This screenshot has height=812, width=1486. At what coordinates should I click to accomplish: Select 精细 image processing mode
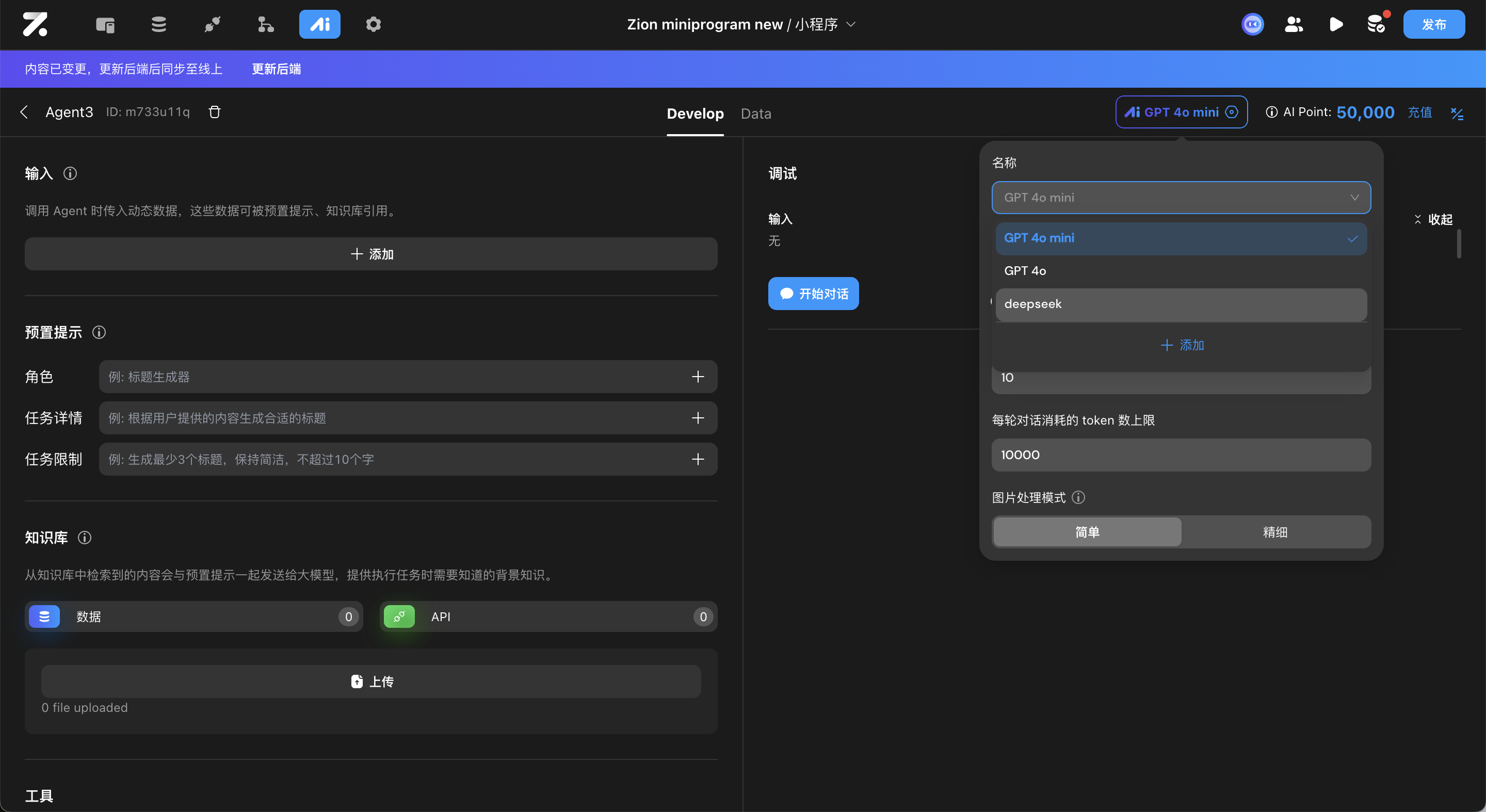point(1275,532)
